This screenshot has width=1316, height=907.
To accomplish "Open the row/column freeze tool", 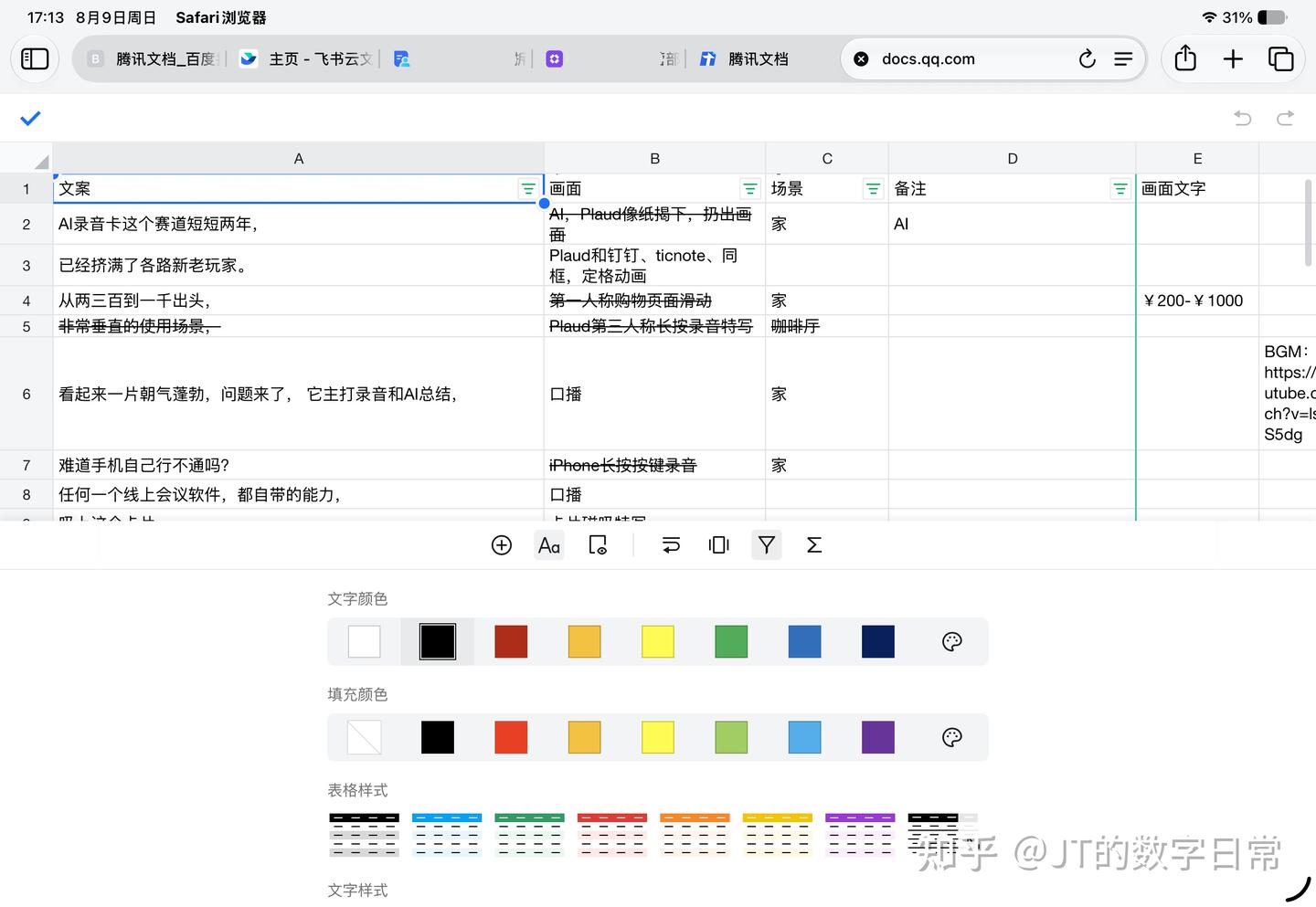I will click(x=719, y=545).
